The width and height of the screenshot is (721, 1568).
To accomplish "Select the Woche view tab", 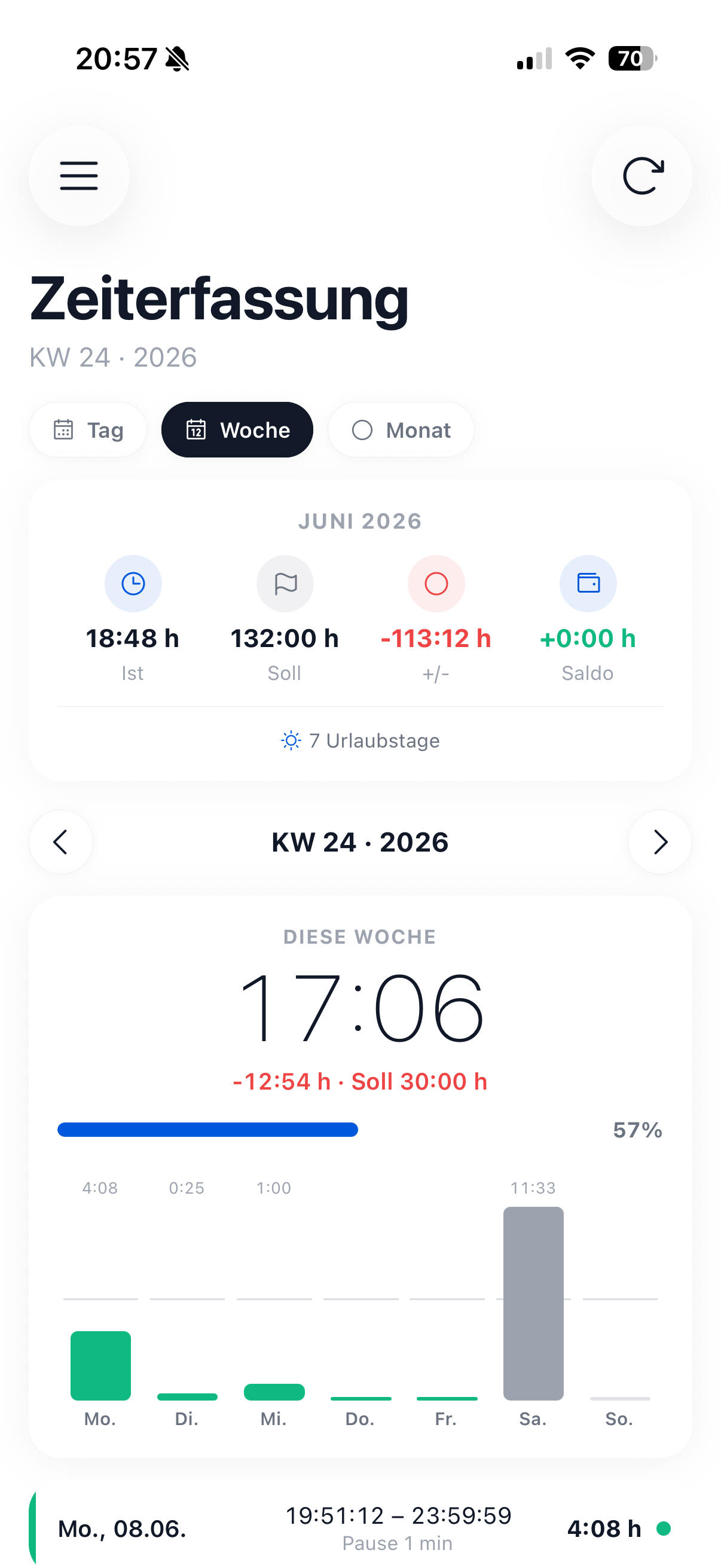I will point(237,430).
